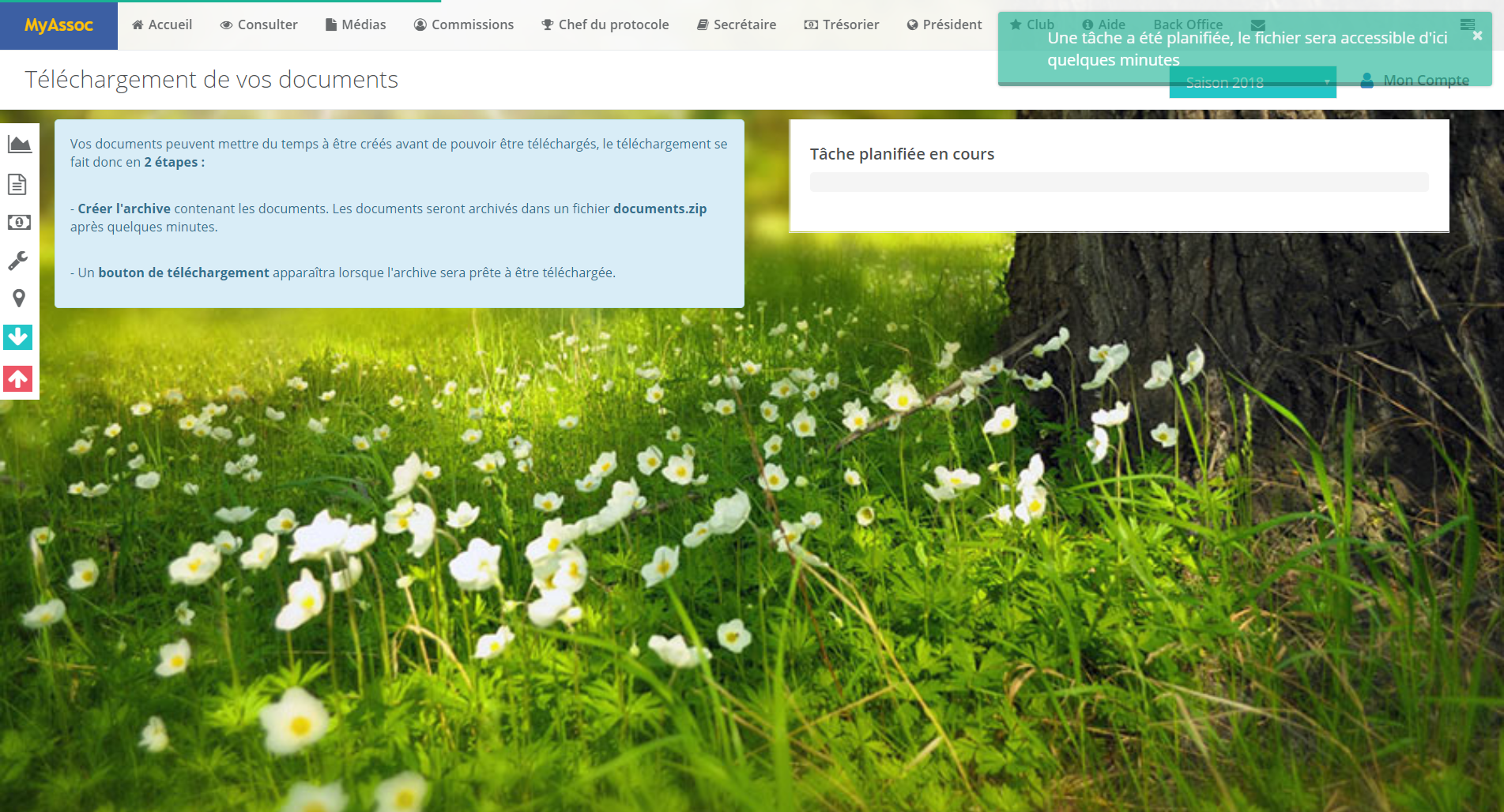Open the money banknote sidebar icon
Image resolution: width=1504 pixels, height=812 pixels.
pyautogui.click(x=19, y=222)
